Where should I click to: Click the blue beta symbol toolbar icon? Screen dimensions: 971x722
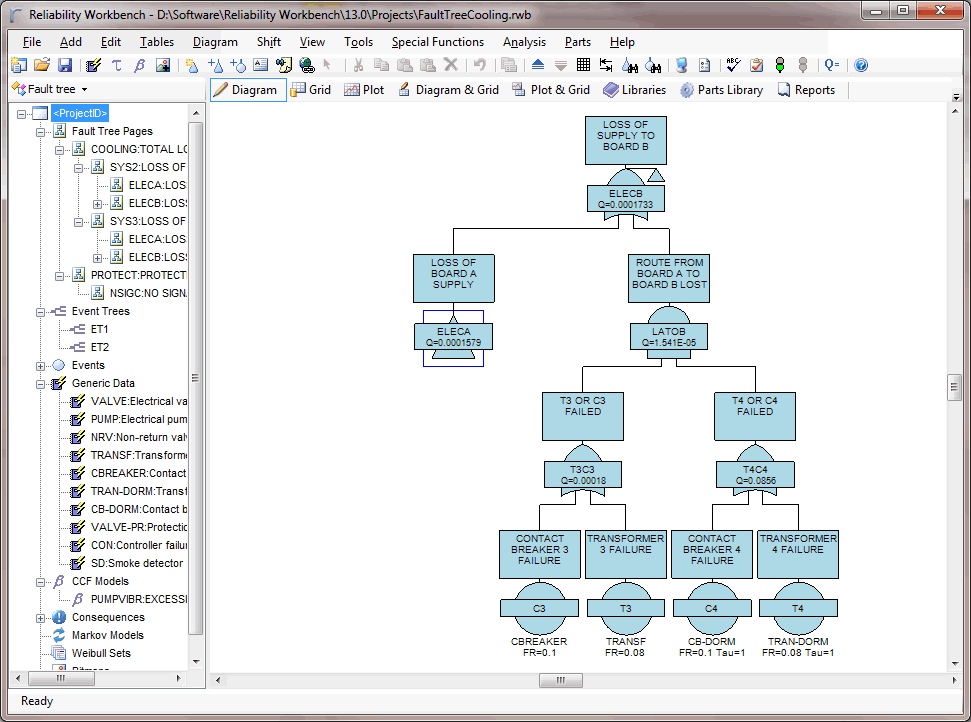click(140, 65)
